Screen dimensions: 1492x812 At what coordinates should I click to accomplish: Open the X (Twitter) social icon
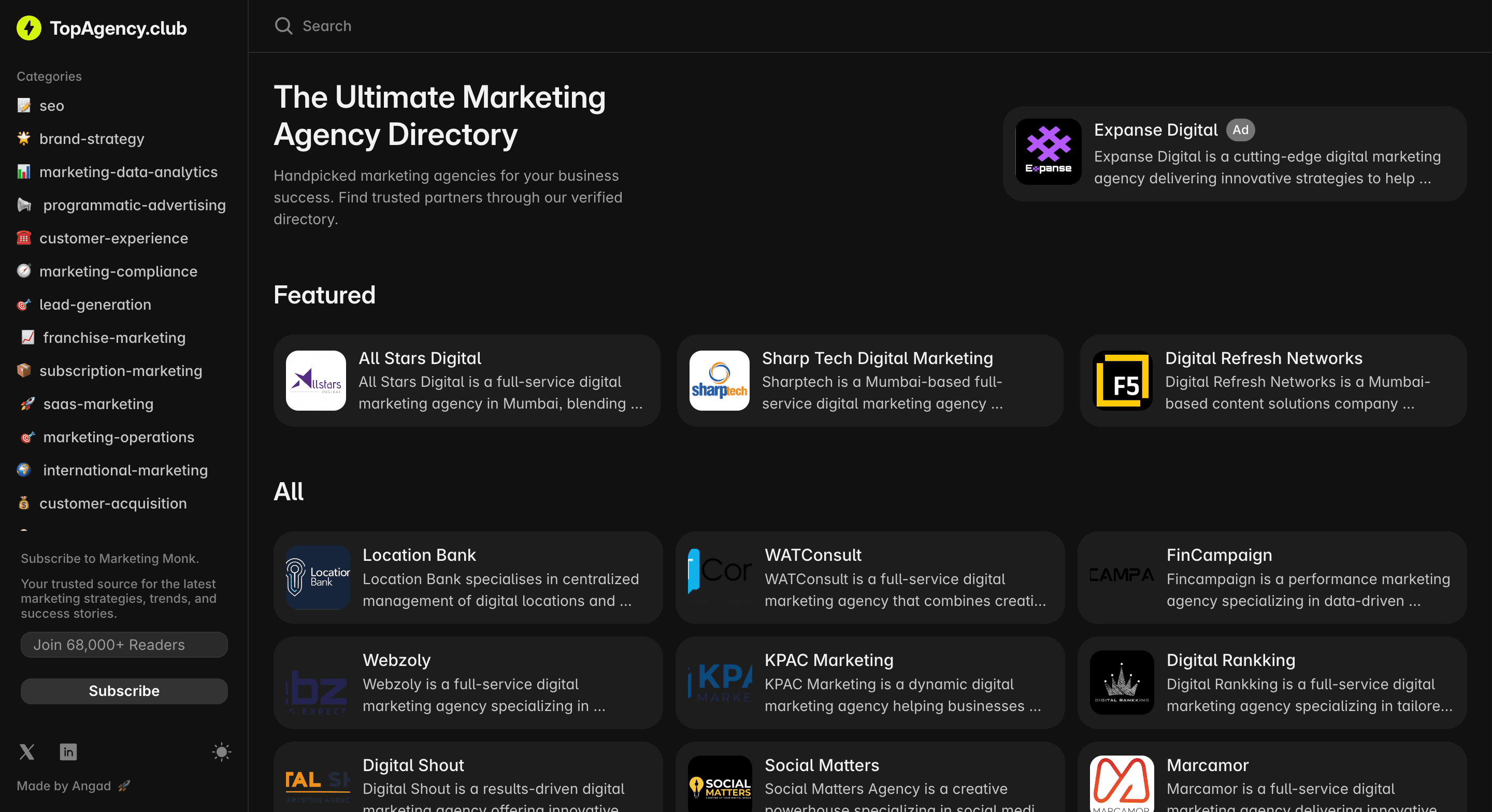point(26,752)
